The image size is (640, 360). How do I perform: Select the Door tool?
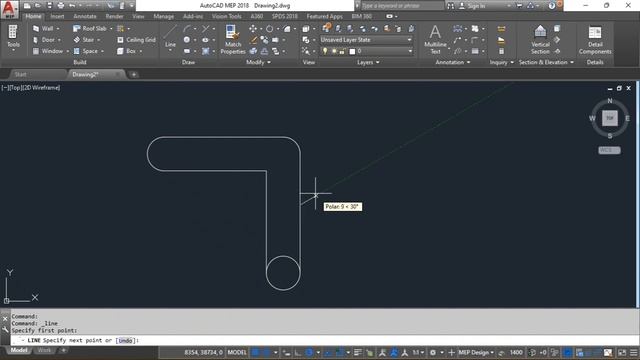44,40
